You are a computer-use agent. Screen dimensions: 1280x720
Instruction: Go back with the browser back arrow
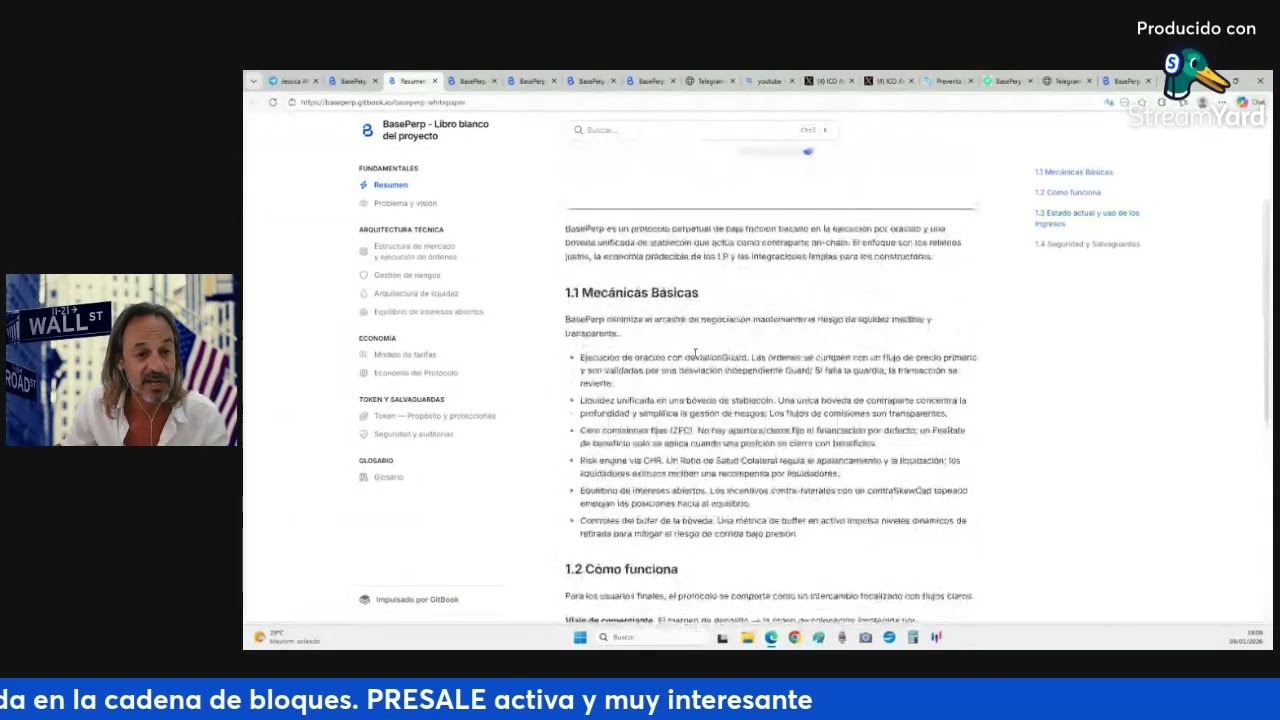click(252, 102)
